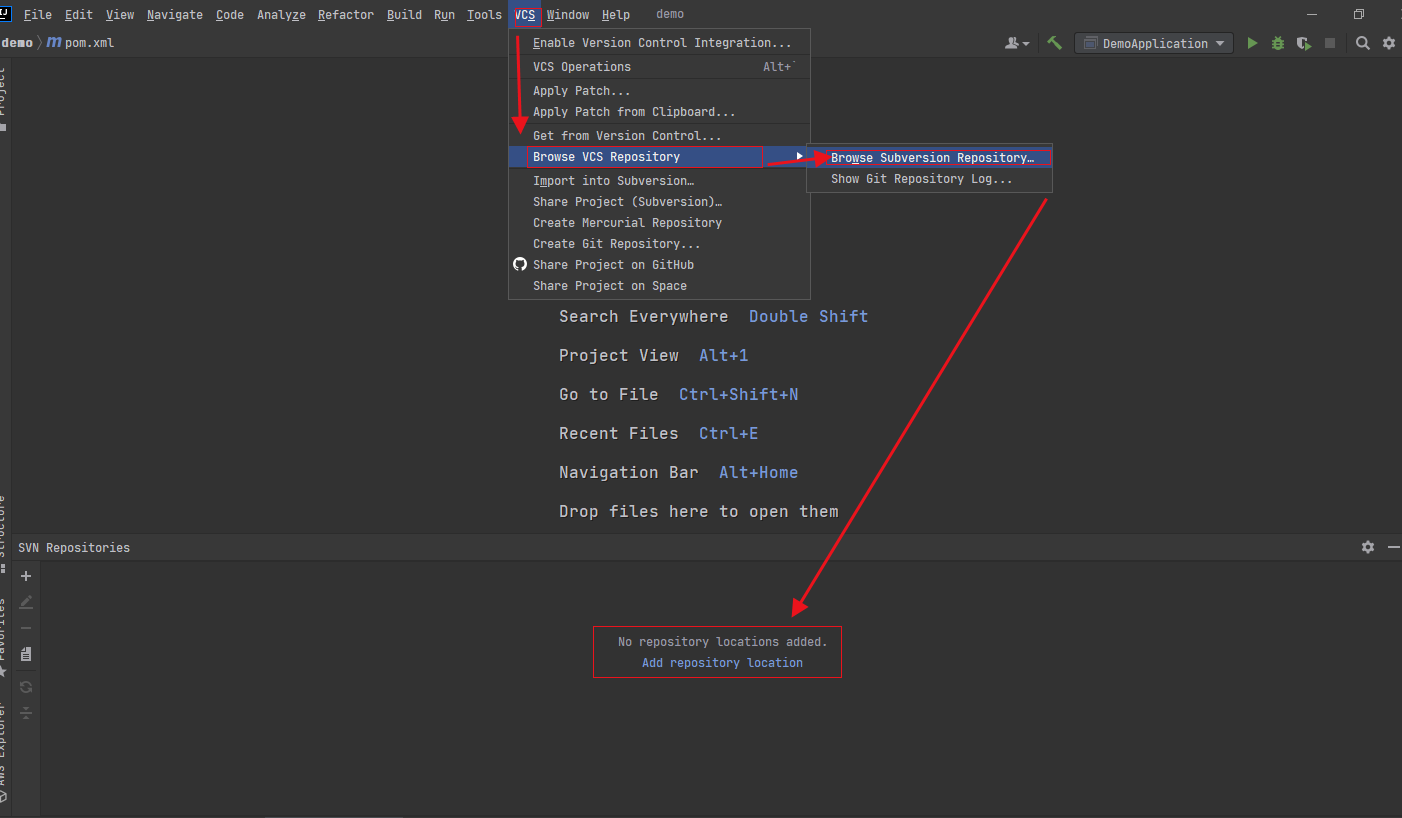Image resolution: width=1402 pixels, height=818 pixels.
Task: Select Create Git Repository
Action: point(660,244)
